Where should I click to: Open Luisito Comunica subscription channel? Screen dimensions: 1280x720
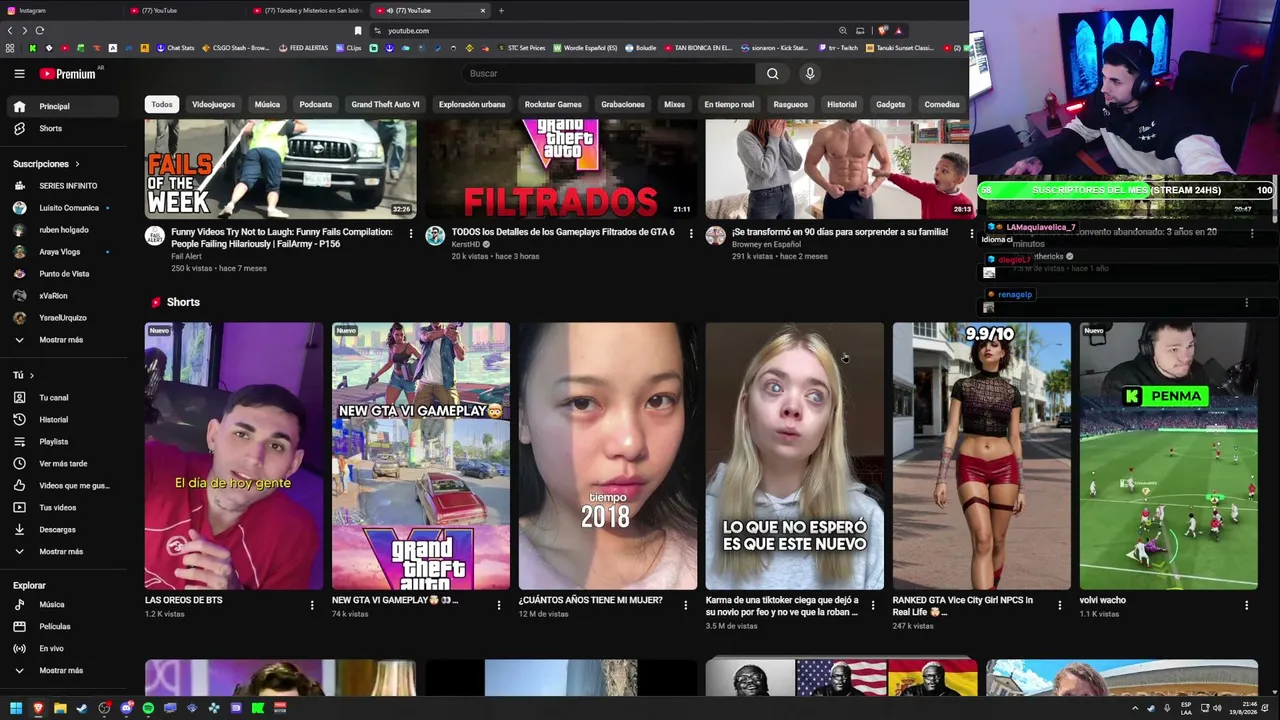pyautogui.click(x=64, y=208)
